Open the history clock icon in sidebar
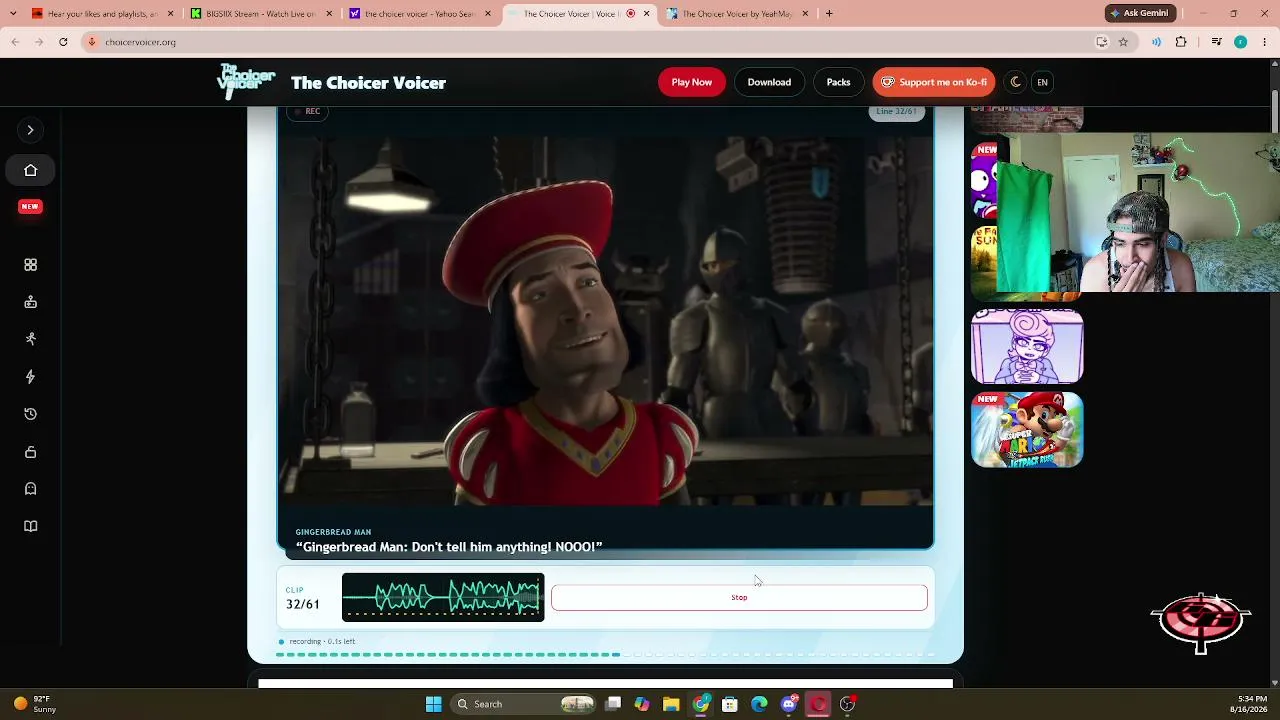The width and height of the screenshot is (1280, 720). tap(30, 414)
